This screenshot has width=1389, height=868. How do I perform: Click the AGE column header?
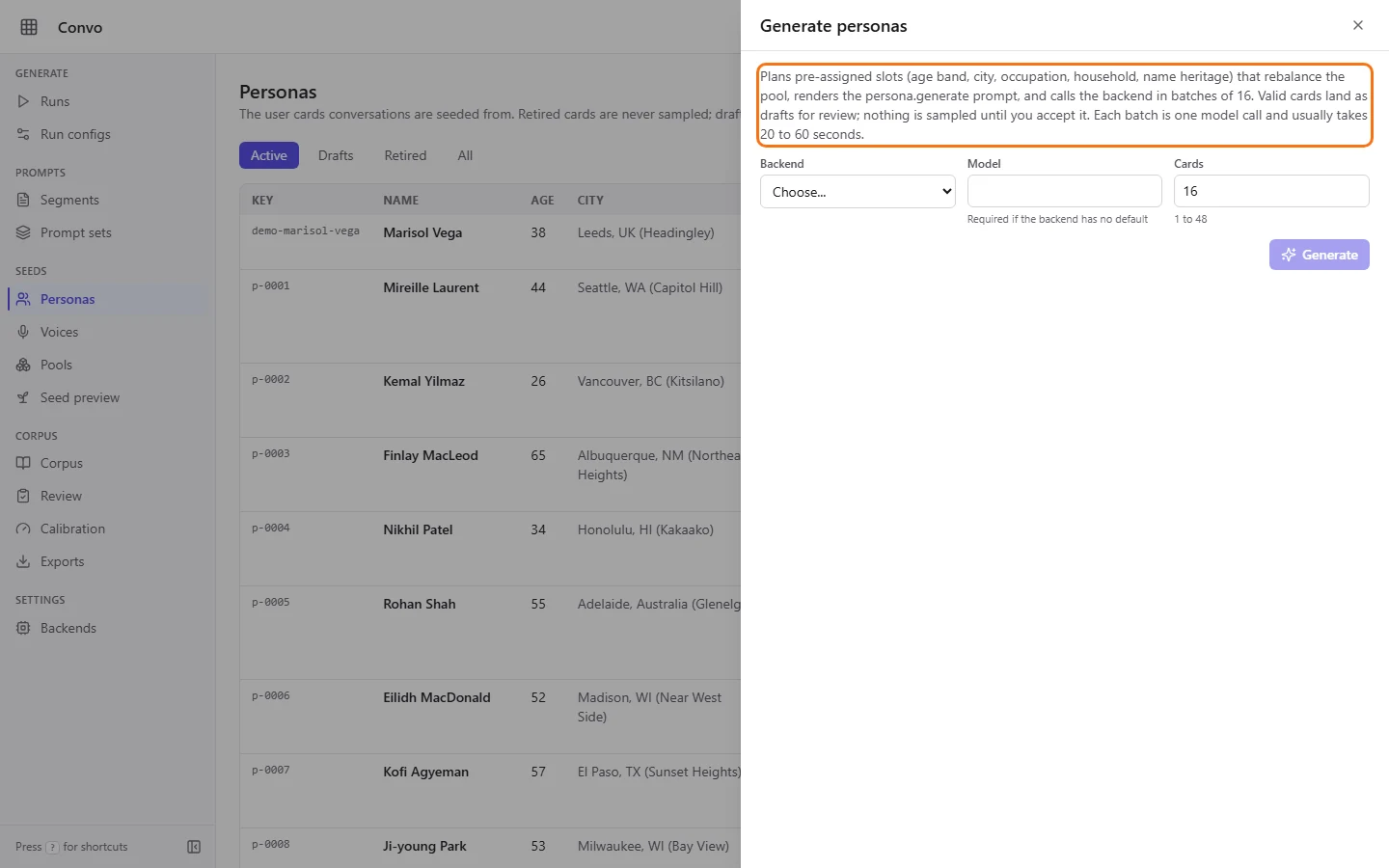(542, 201)
